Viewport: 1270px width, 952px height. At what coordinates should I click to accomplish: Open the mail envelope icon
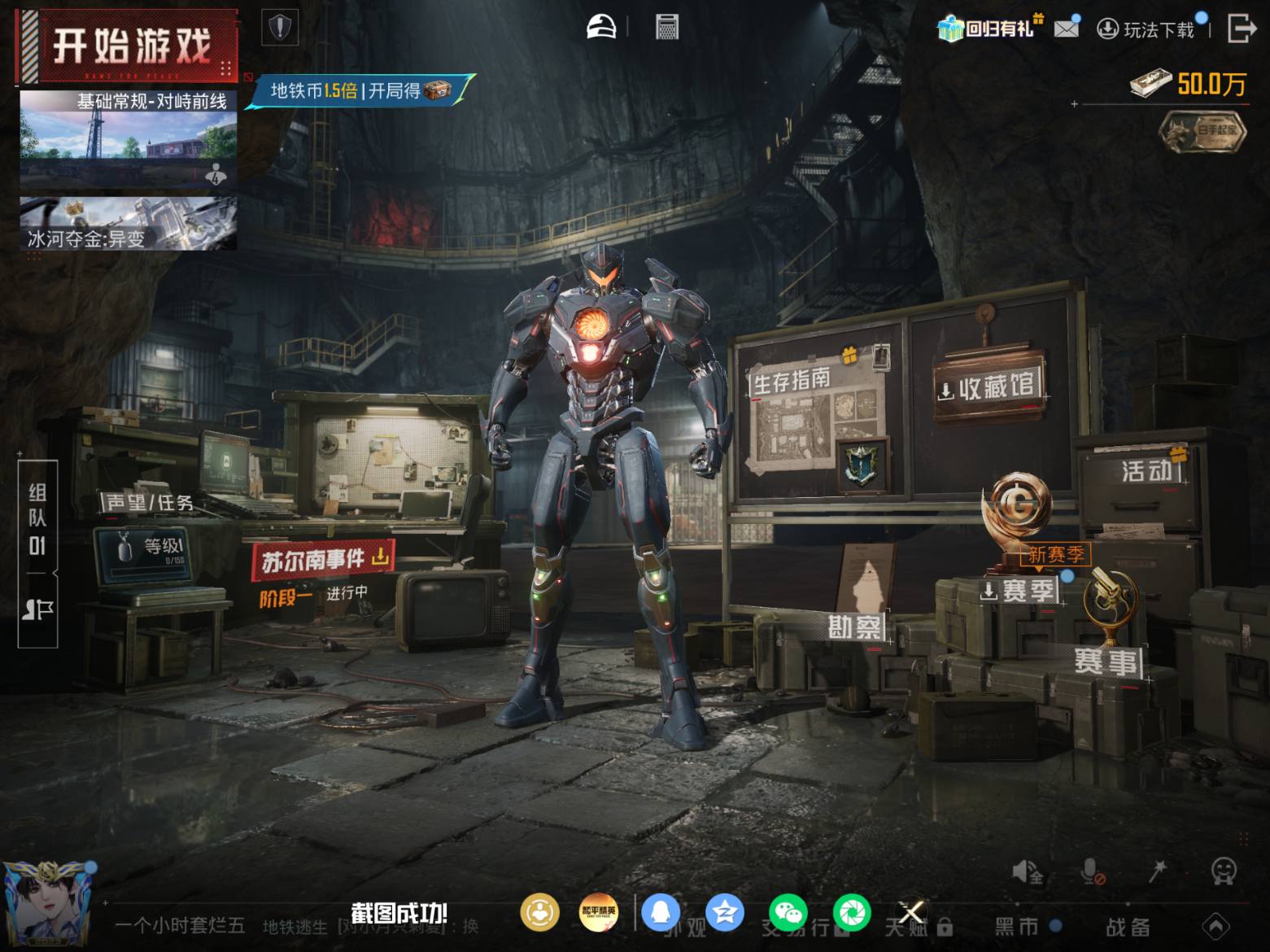click(1066, 28)
